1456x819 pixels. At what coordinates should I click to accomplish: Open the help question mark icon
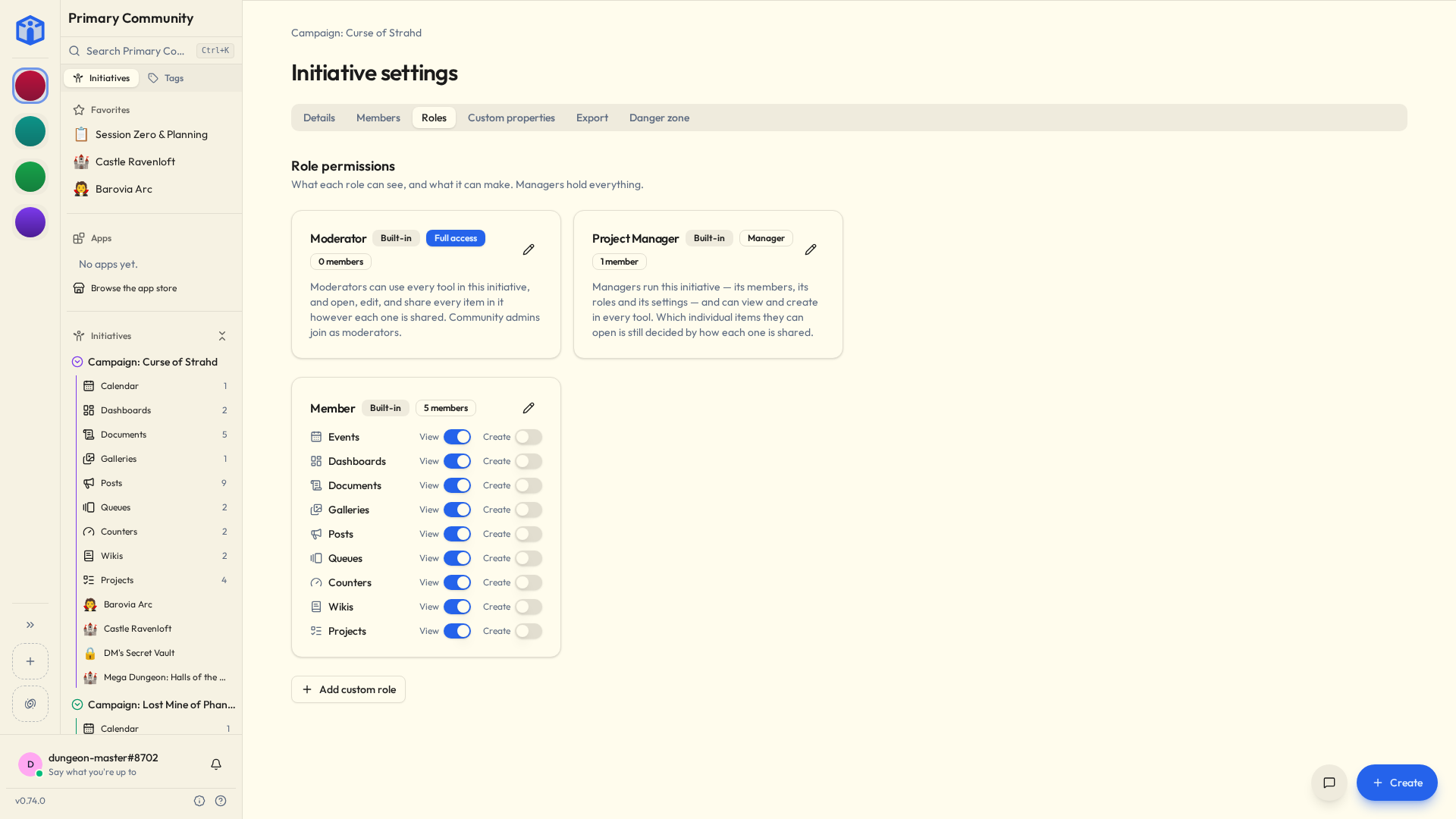[x=221, y=801]
